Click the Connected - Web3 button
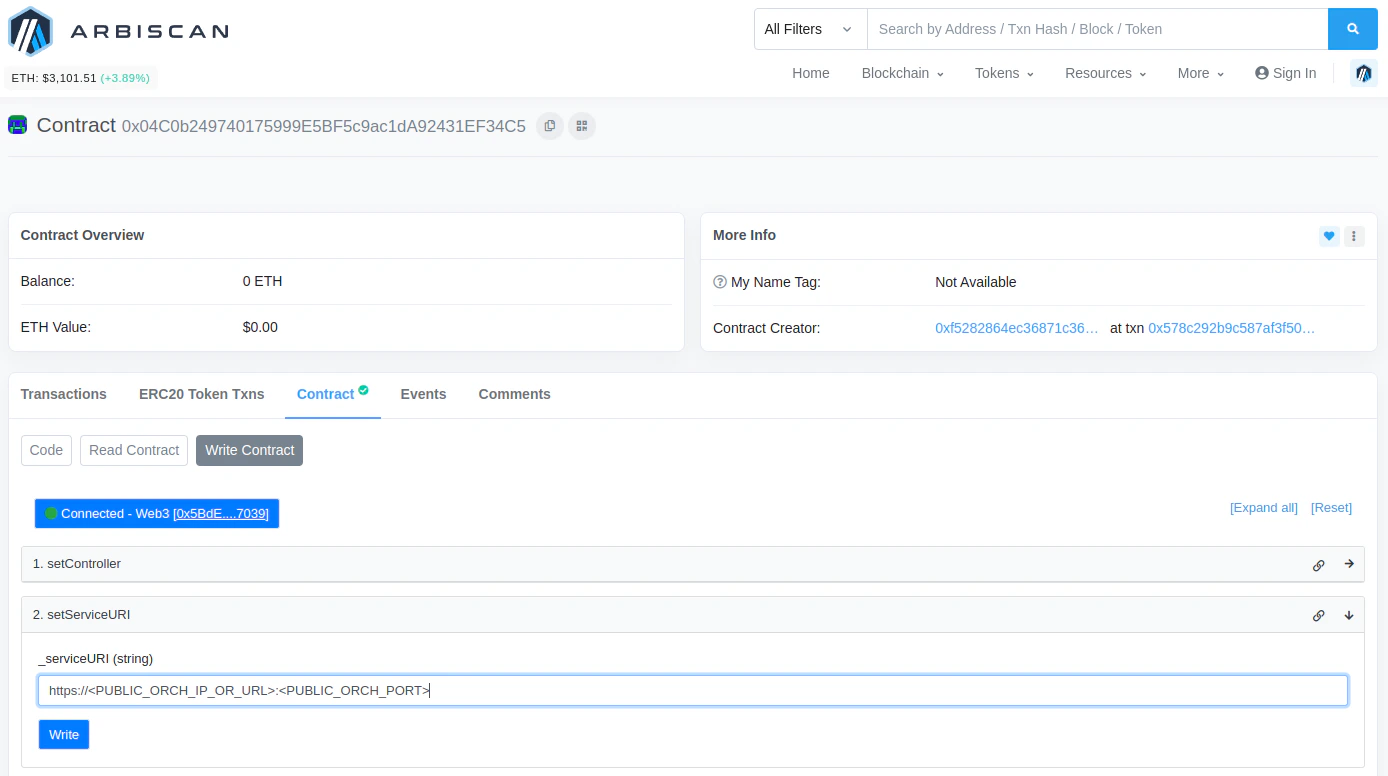1388x776 pixels. click(157, 513)
